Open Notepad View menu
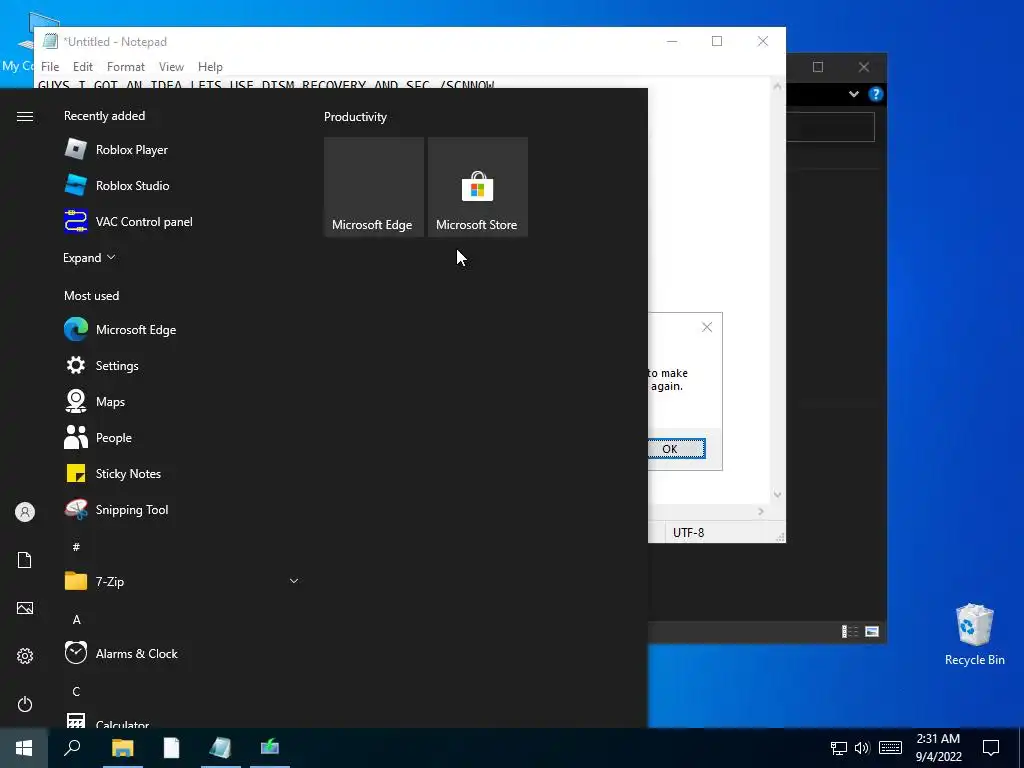This screenshot has height=768, width=1024. (171, 67)
